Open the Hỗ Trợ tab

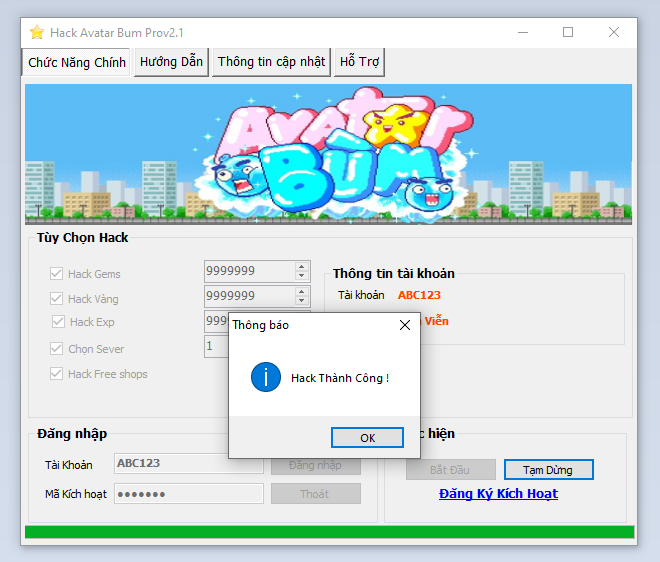coord(359,62)
